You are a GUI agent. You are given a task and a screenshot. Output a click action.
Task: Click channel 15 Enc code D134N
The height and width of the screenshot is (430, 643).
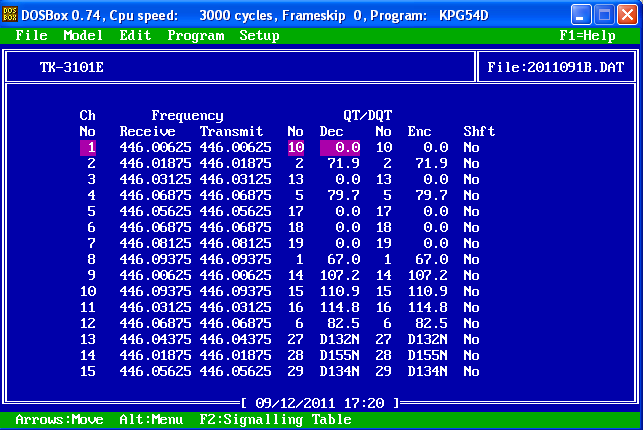(x=428, y=371)
